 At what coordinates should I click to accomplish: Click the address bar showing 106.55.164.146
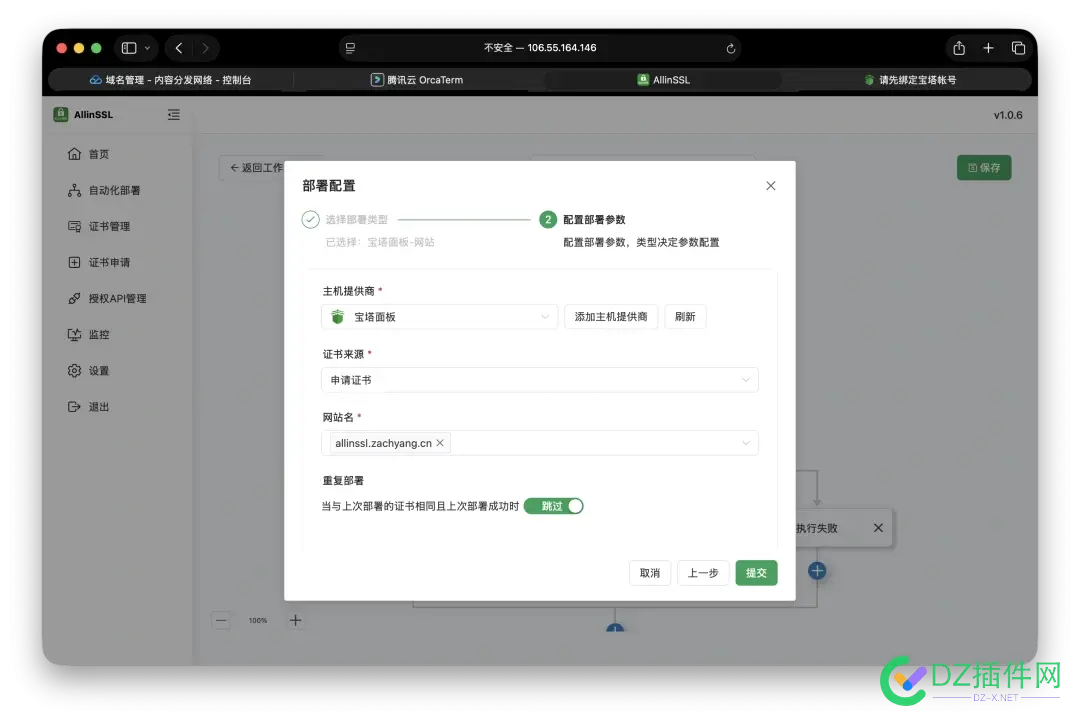(x=540, y=48)
